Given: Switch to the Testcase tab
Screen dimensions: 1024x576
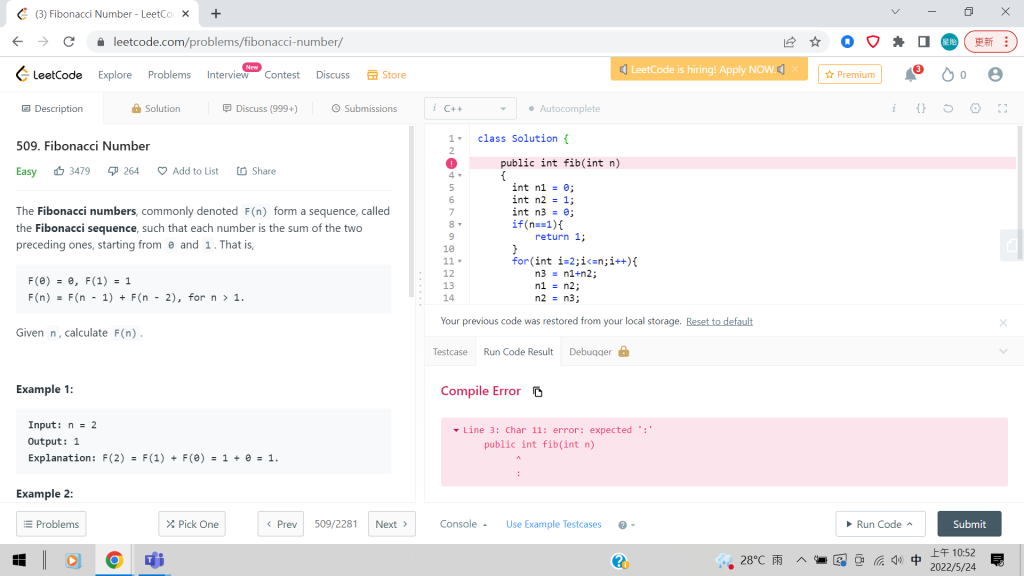Looking at the screenshot, I should (x=450, y=351).
